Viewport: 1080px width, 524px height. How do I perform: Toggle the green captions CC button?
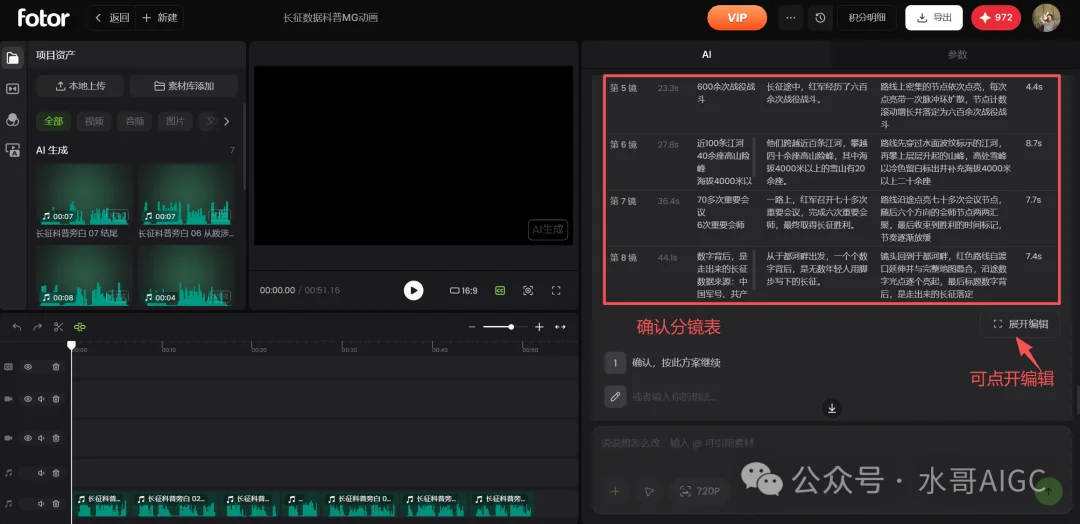[x=500, y=291]
